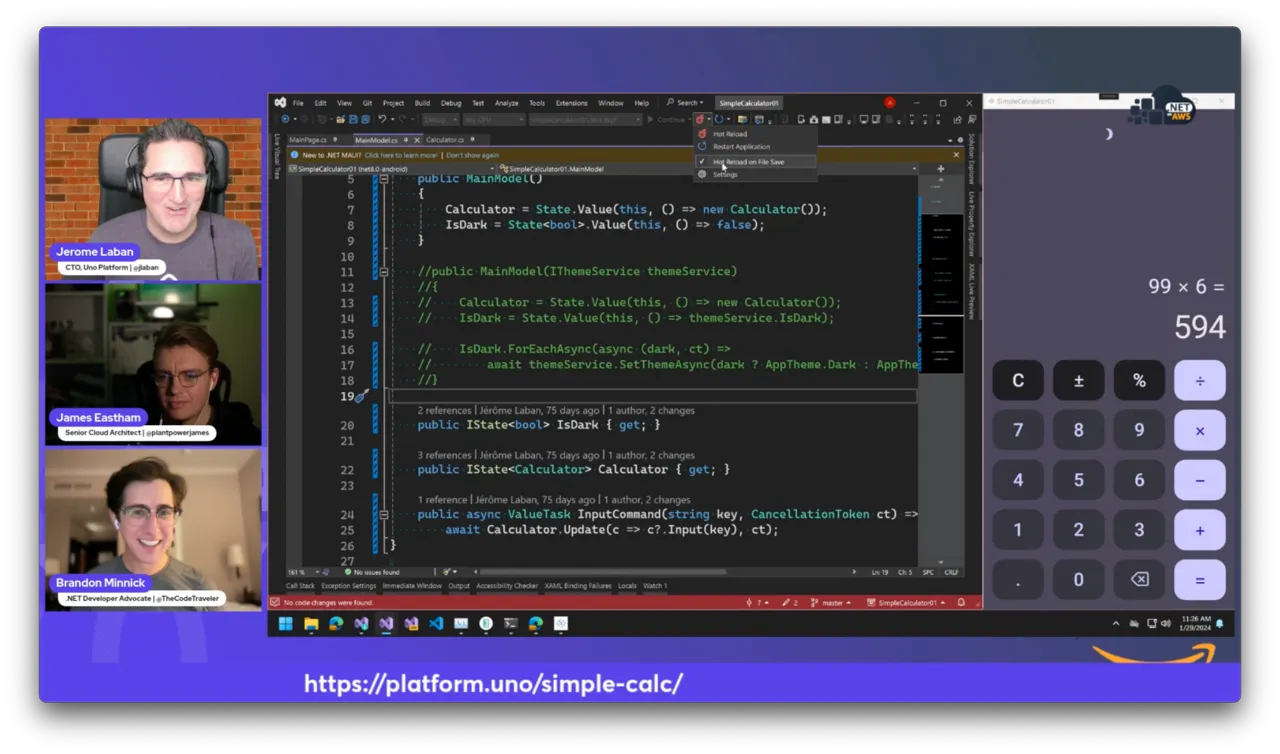Click the Continue debugging button
Image resolution: width=1280 pixels, height=754 pixels.
pyautogui.click(x=667, y=119)
